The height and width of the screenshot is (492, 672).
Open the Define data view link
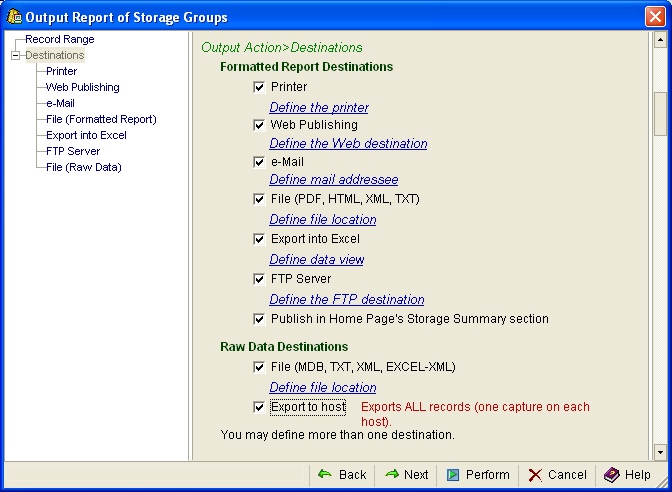coord(316,259)
